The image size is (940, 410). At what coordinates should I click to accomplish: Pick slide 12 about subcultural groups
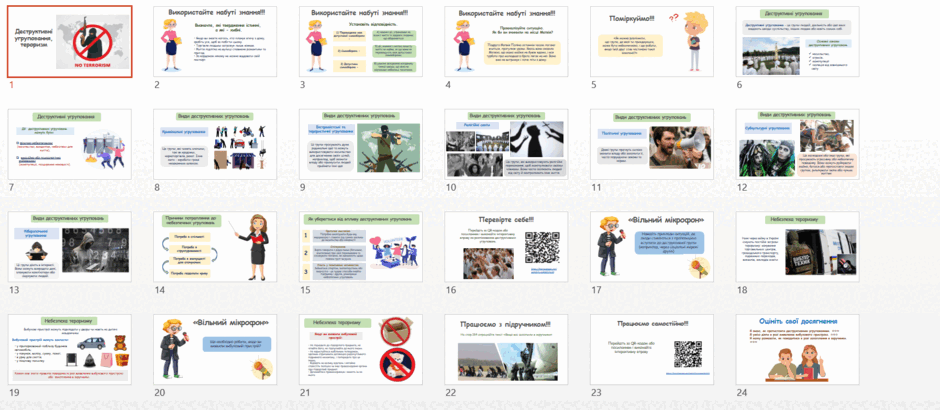pyautogui.click(x=797, y=144)
